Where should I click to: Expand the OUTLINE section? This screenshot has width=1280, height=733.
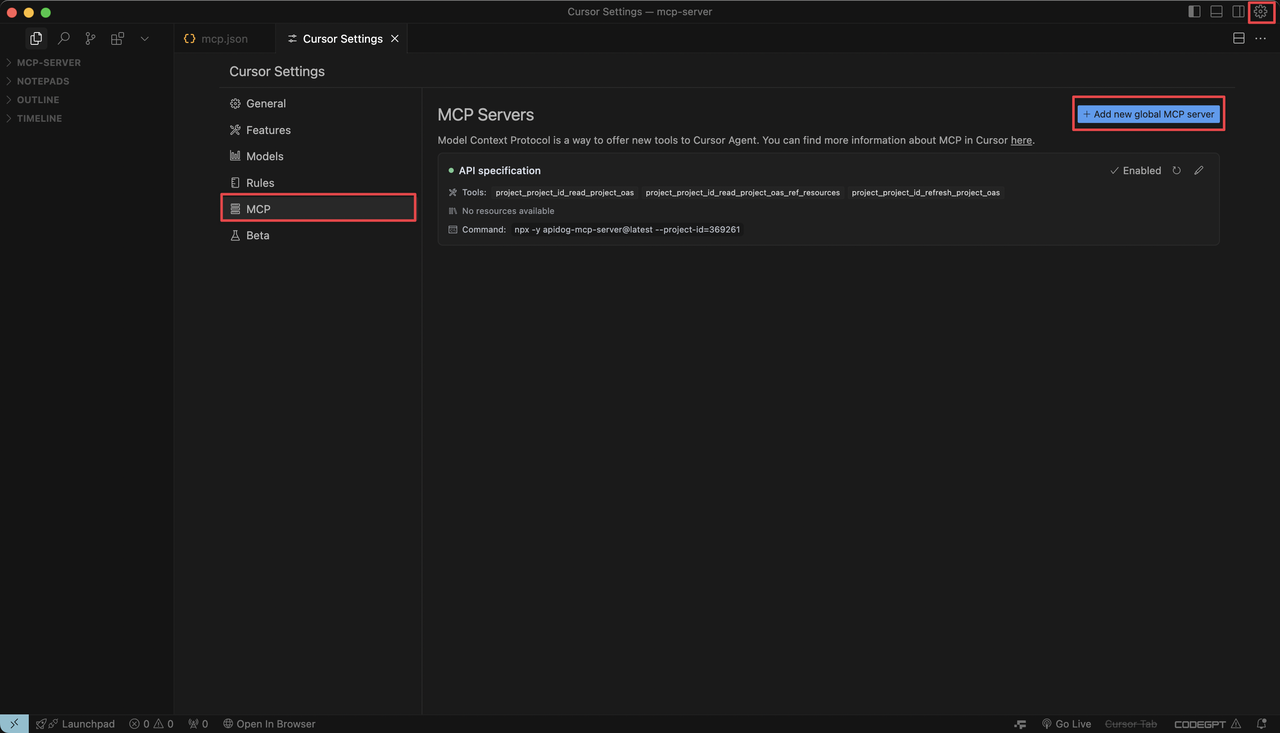point(87,100)
